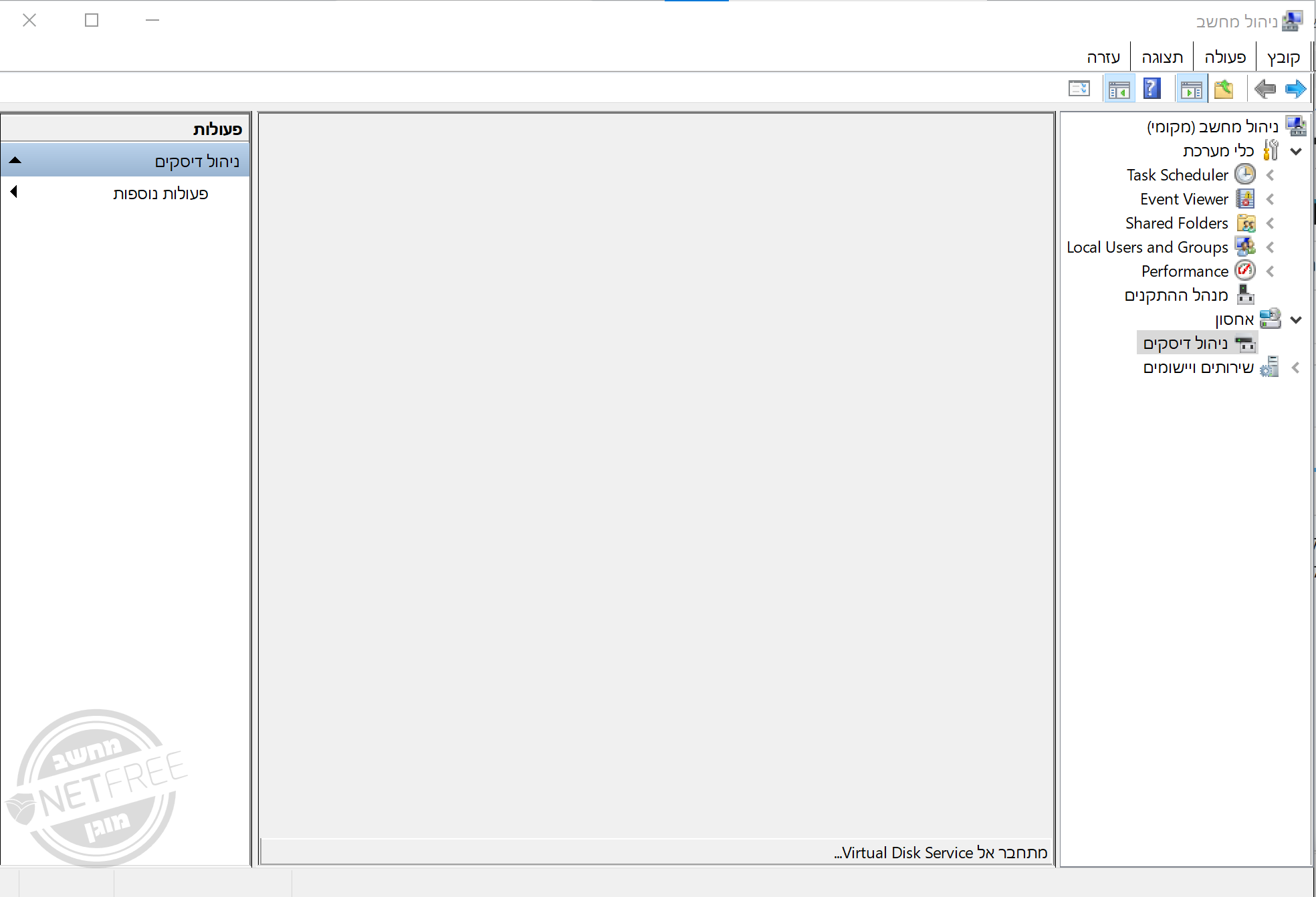Collapse the אחסון storage node

tap(1295, 319)
